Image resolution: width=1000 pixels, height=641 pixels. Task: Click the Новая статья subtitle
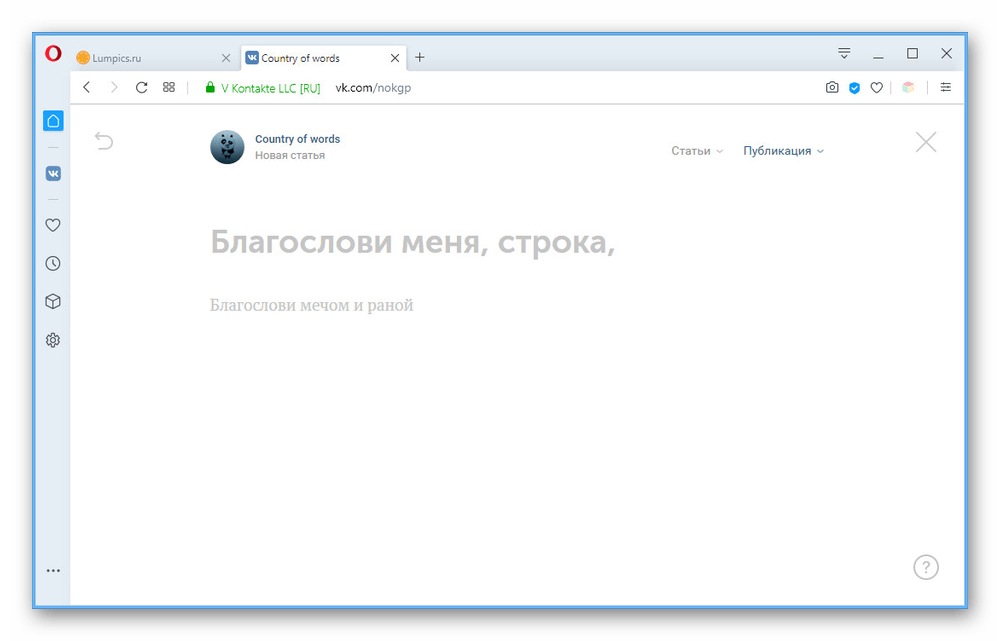(290, 156)
